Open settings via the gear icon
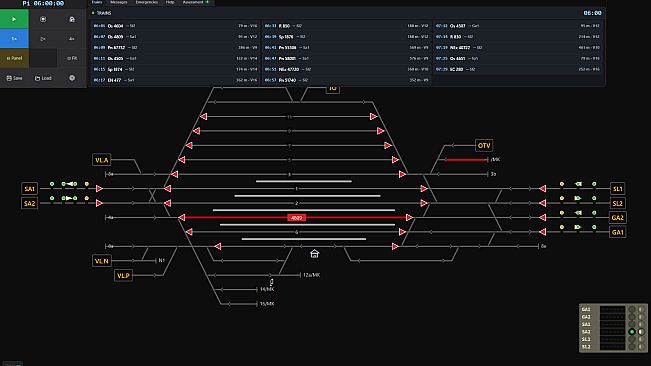Viewport: 651px width, 366px height. point(72,78)
